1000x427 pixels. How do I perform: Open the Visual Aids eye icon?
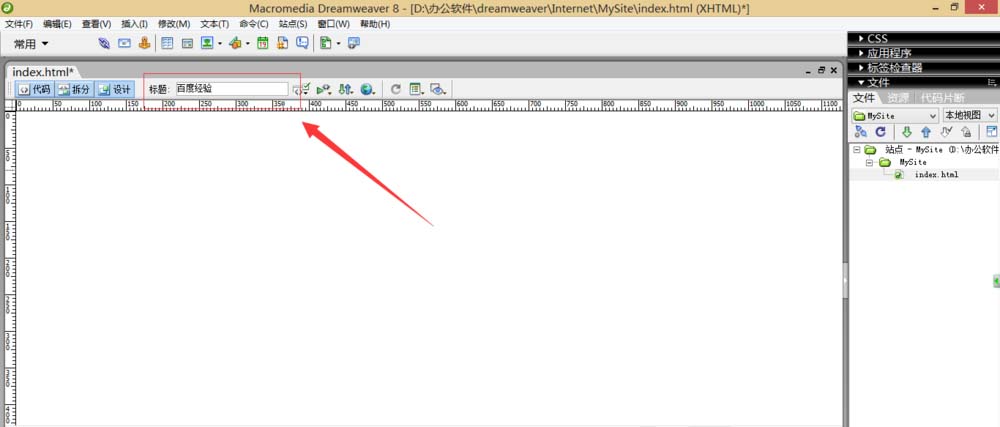(438, 89)
